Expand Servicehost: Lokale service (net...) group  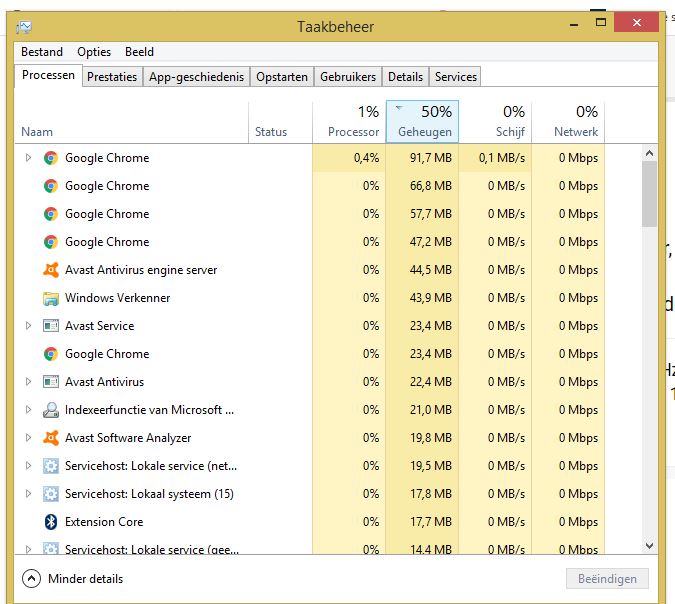point(28,466)
